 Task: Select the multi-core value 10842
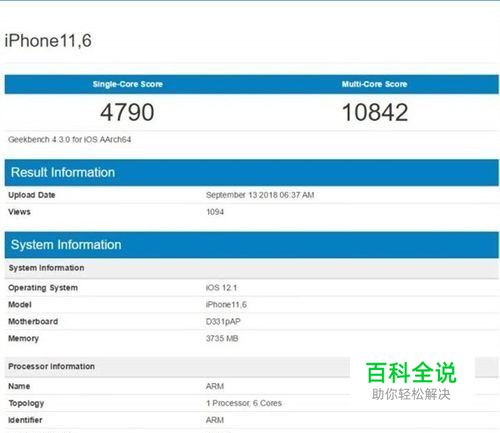375,112
